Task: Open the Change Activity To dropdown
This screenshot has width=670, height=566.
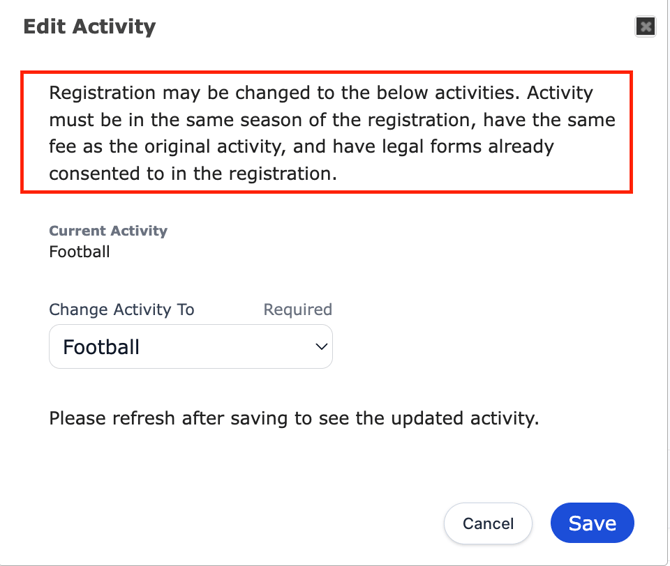Action: coord(191,346)
